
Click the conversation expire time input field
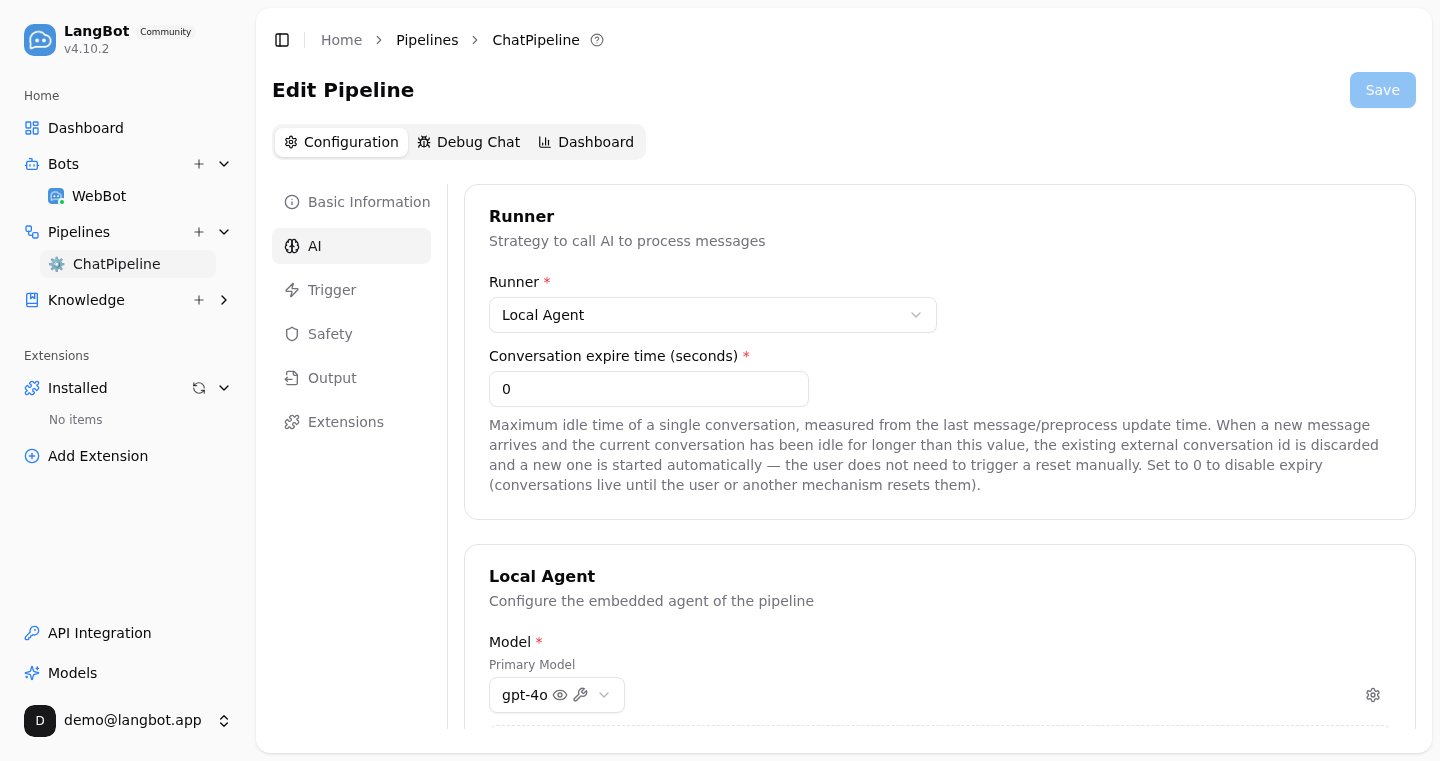point(649,389)
